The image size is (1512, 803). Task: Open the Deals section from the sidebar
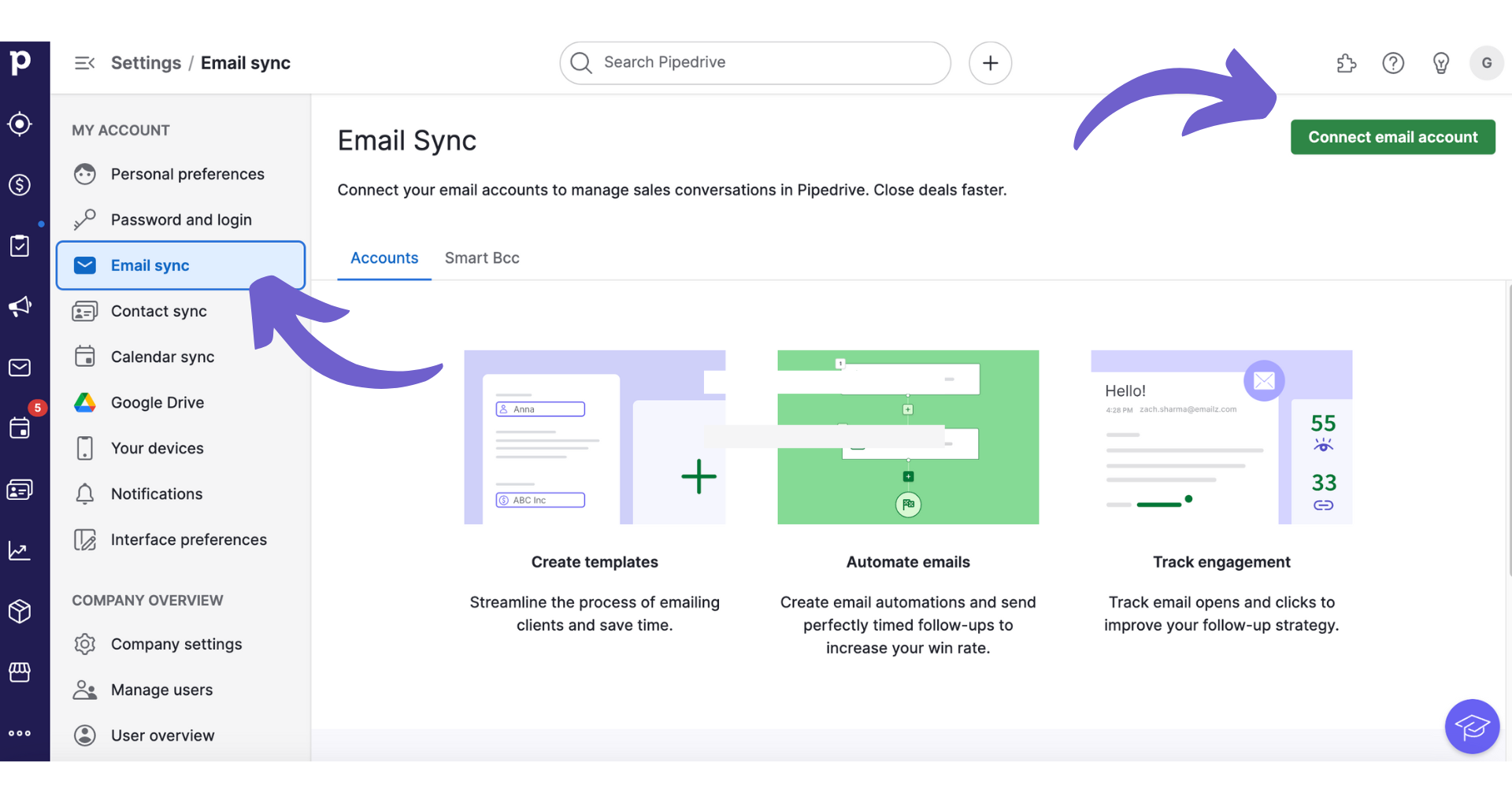[x=19, y=185]
